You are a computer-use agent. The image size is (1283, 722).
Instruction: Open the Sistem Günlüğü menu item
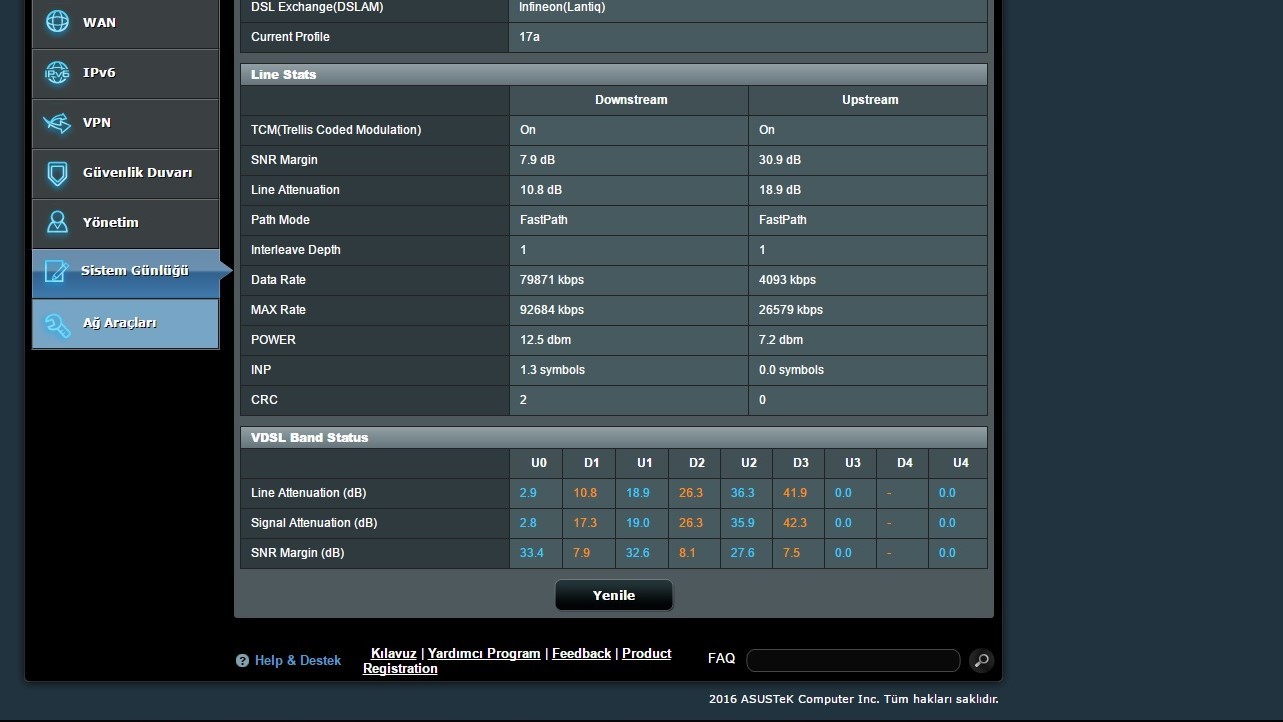[x=125, y=273]
